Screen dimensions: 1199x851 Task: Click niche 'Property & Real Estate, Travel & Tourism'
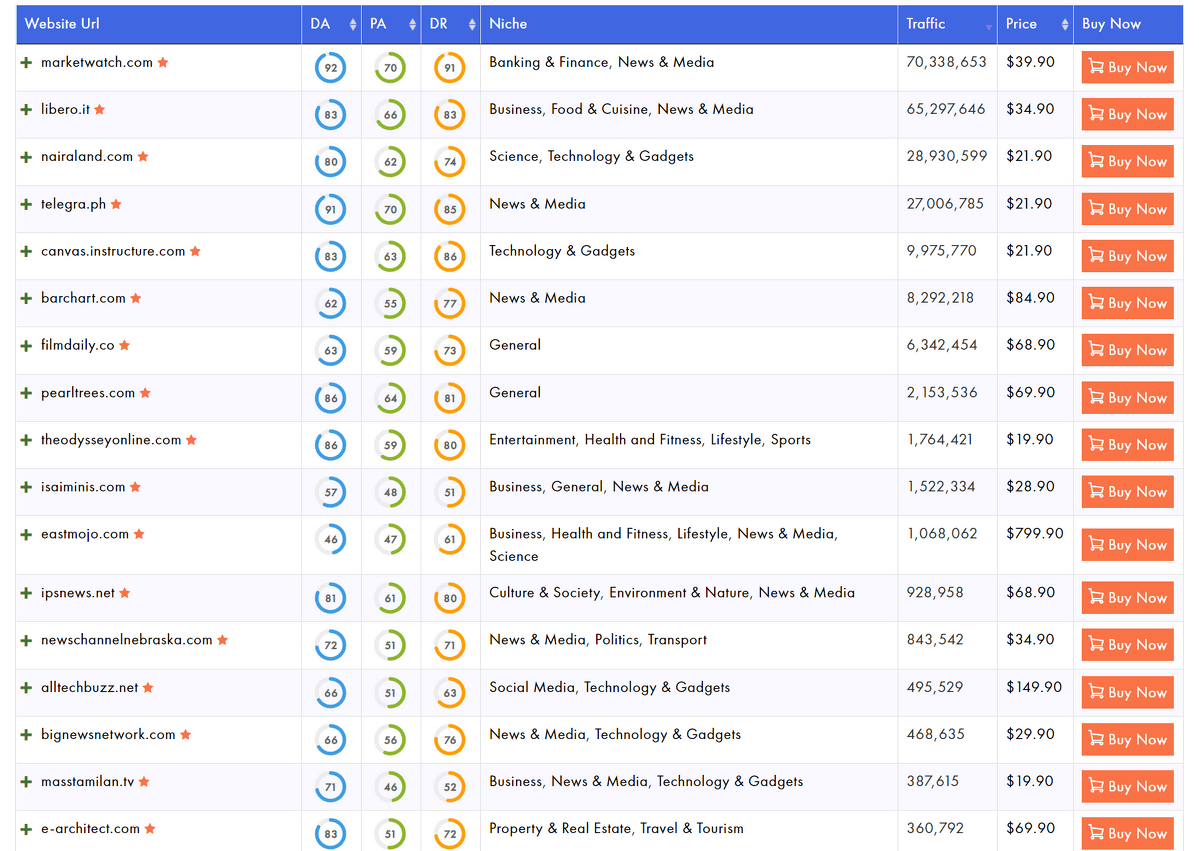616,829
